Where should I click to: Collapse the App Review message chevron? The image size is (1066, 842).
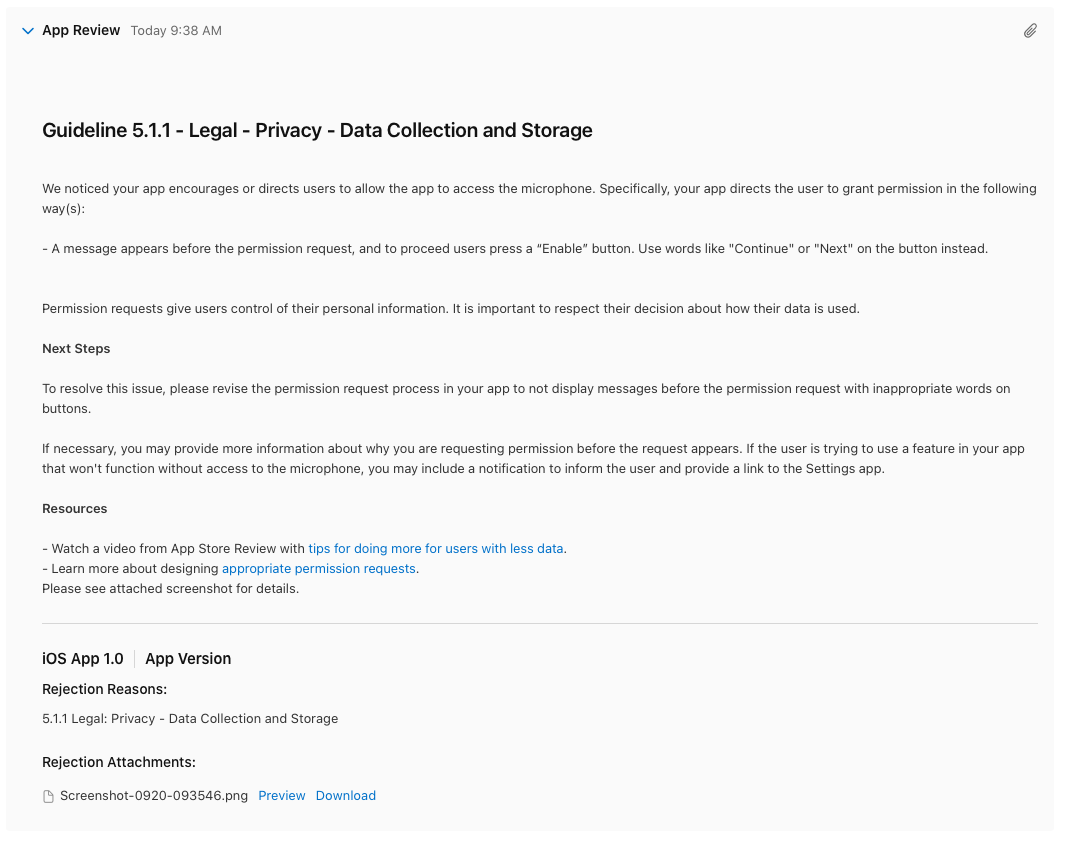pyautogui.click(x=28, y=31)
